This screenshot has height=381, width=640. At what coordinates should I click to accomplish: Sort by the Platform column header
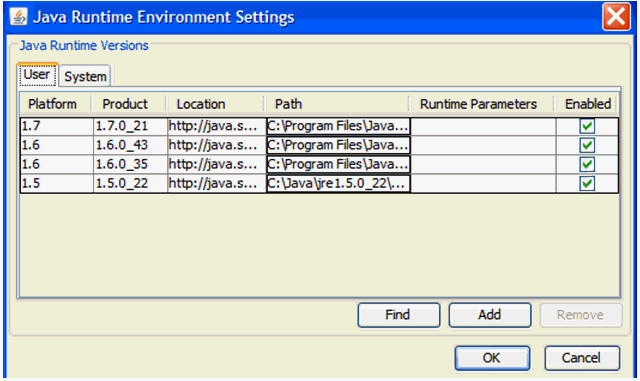pyautogui.click(x=55, y=104)
